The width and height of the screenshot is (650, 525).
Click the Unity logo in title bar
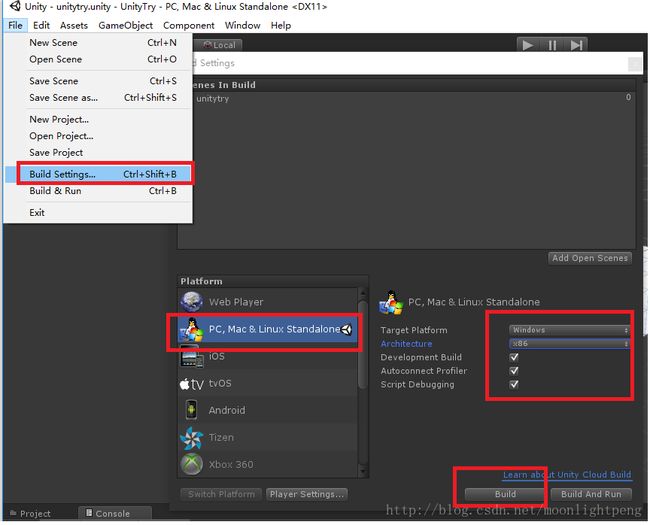15,6
